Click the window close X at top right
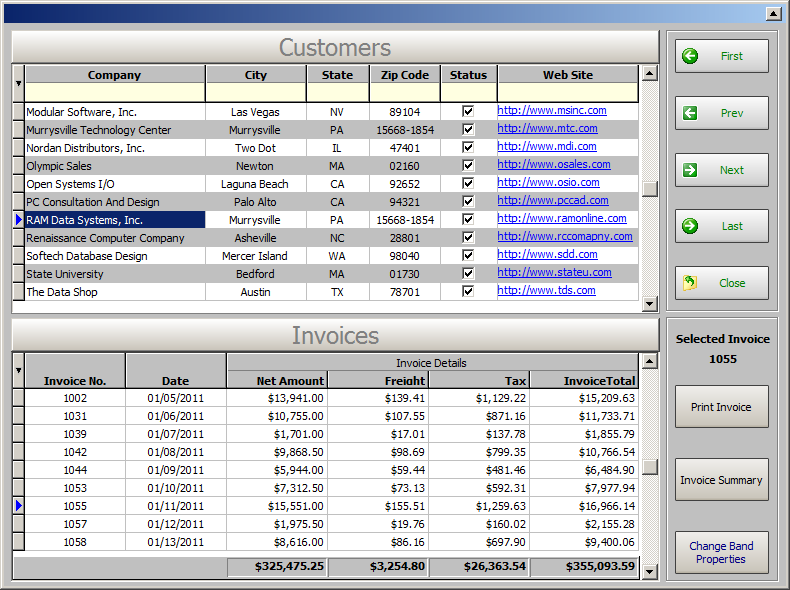The image size is (790, 590). (x=773, y=13)
